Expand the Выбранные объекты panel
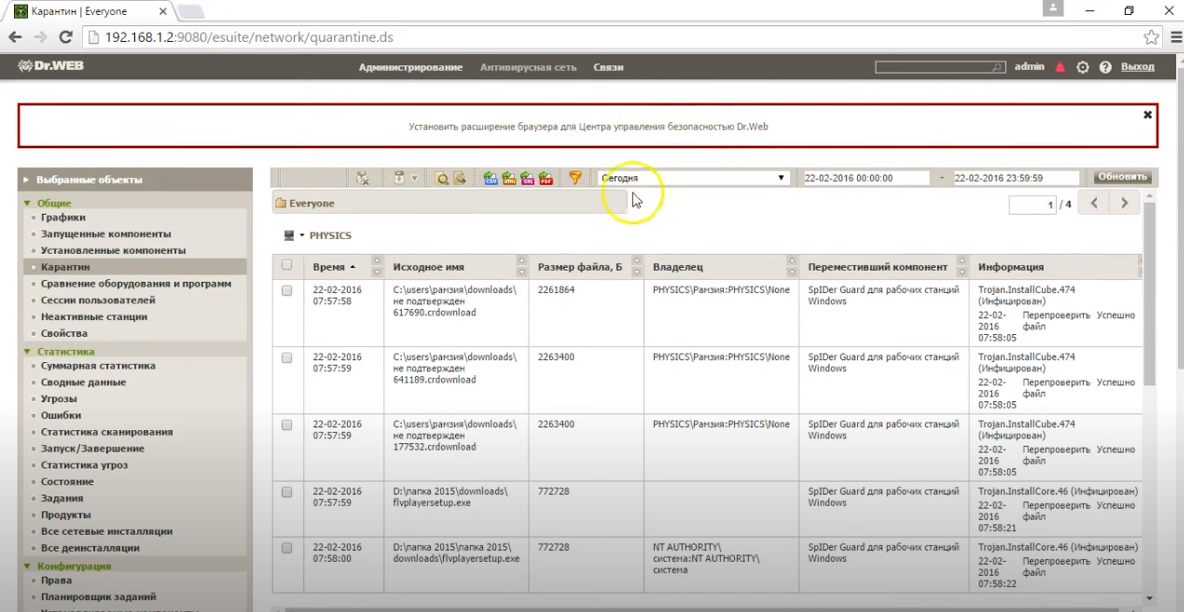The width and height of the screenshot is (1184, 612). click(x=134, y=180)
